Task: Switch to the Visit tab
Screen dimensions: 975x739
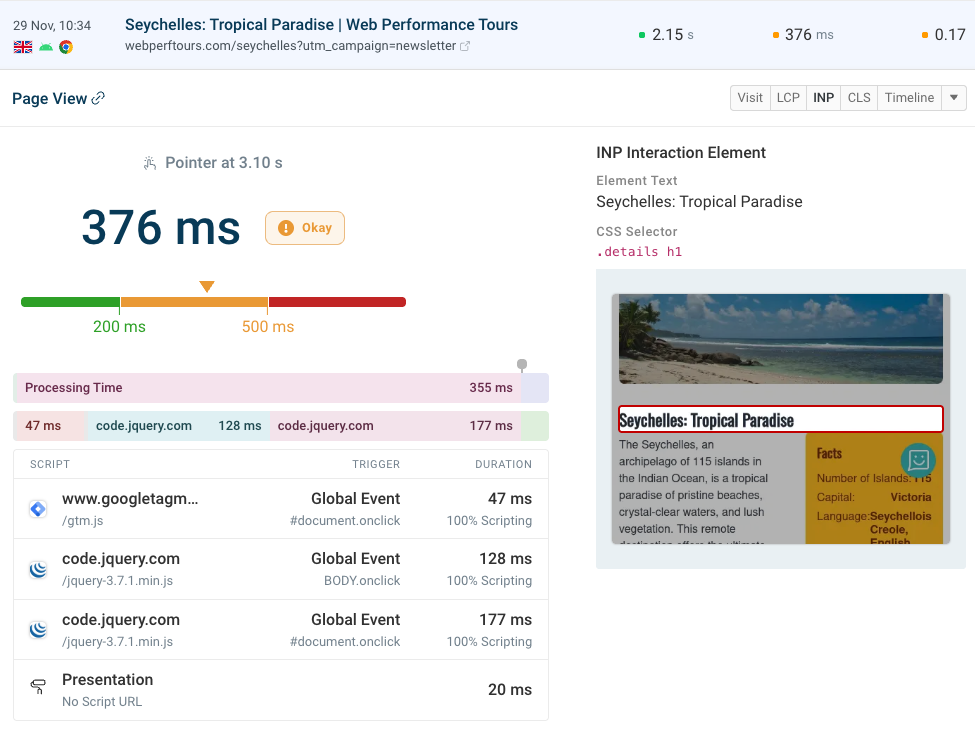Action: pos(750,97)
